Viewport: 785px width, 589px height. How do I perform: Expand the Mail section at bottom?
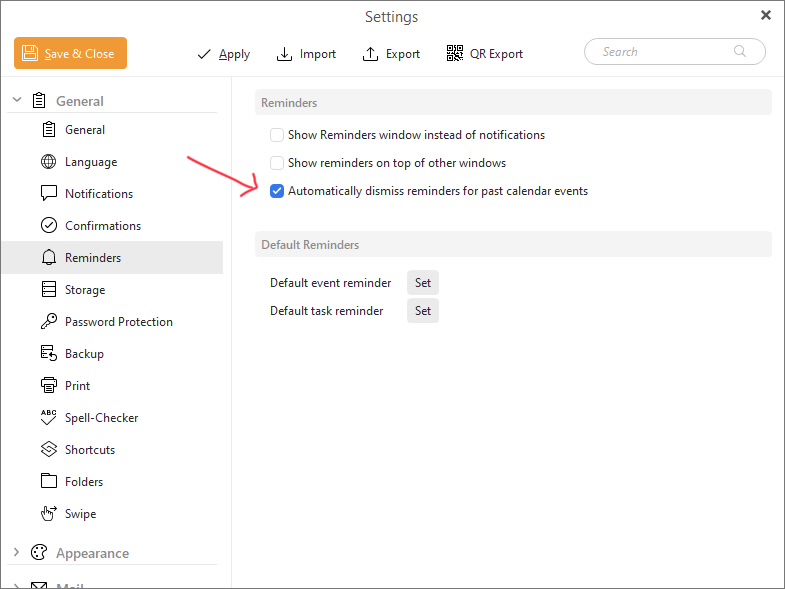[16, 583]
